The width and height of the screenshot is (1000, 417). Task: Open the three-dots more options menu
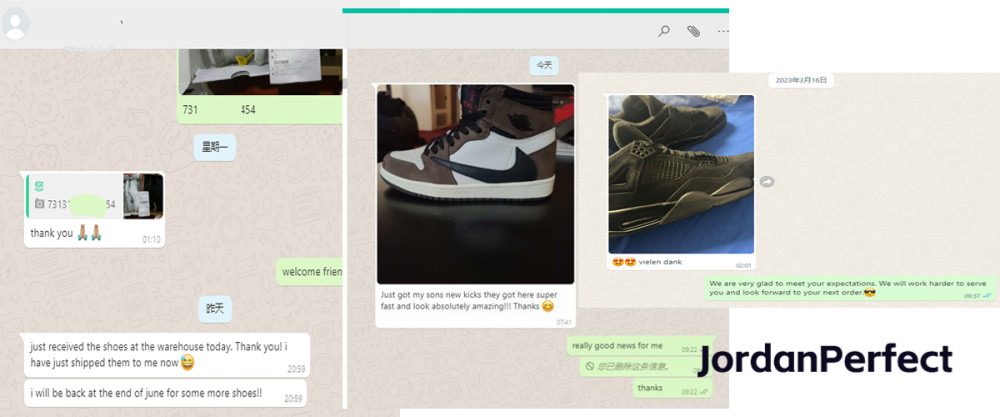pyautogui.click(x=723, y=31)
